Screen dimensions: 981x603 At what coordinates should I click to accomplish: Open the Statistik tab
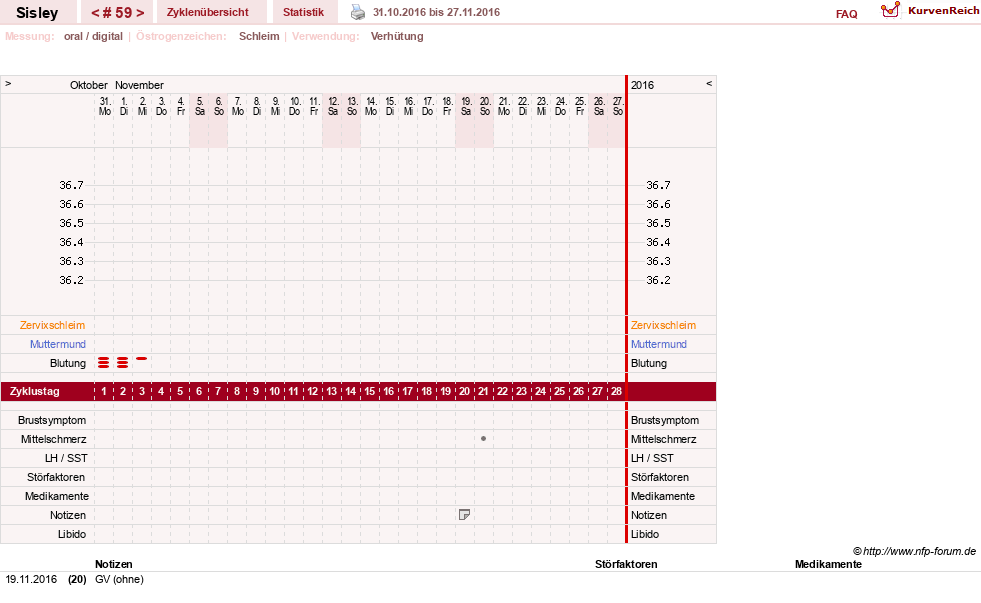pyautogui.click(x=303, y=13)
